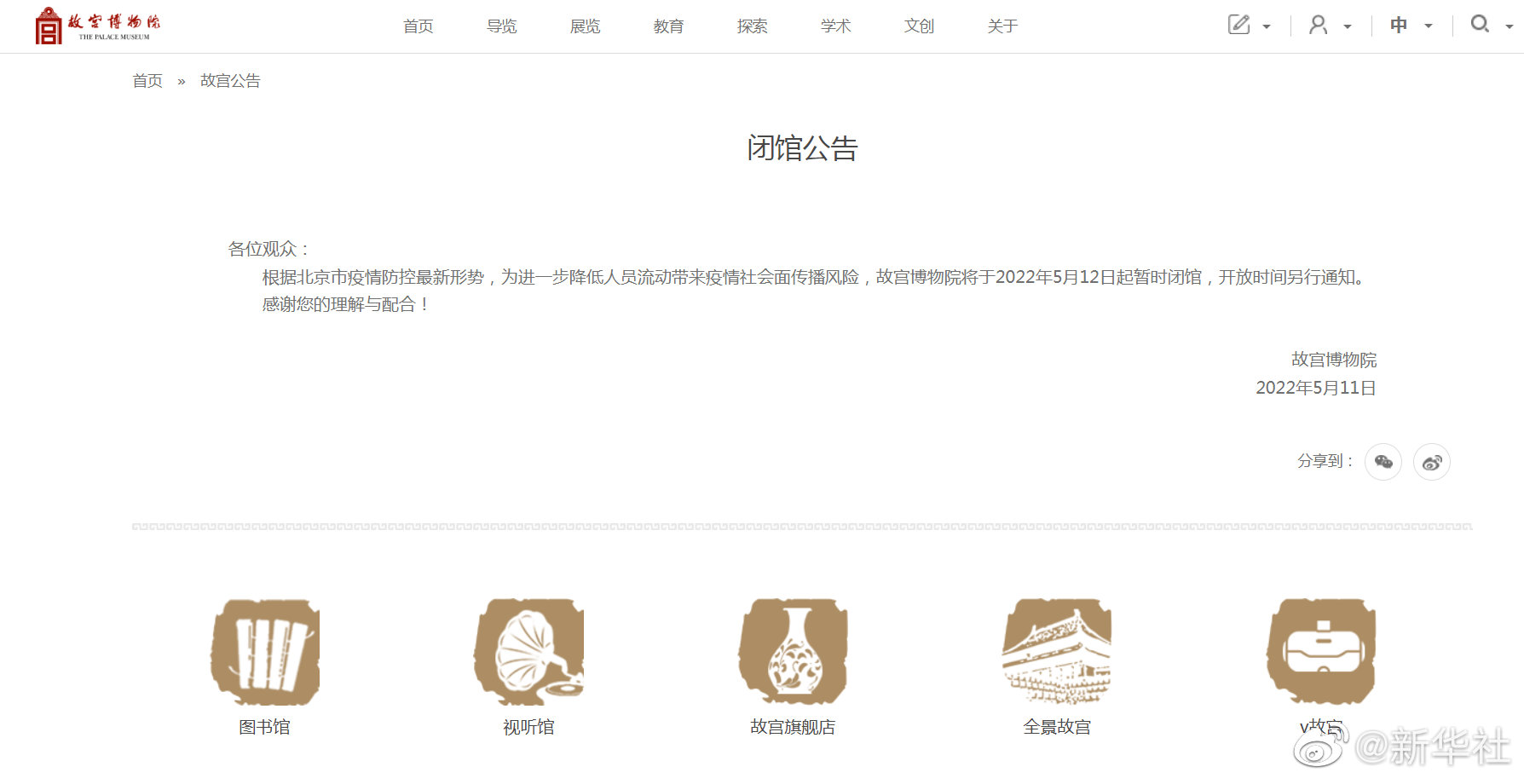Image resolution: width=1524 pixels, height=784 pixels.
Task: Open the 导览 navigation menu
Action: [x=501, y=26]
